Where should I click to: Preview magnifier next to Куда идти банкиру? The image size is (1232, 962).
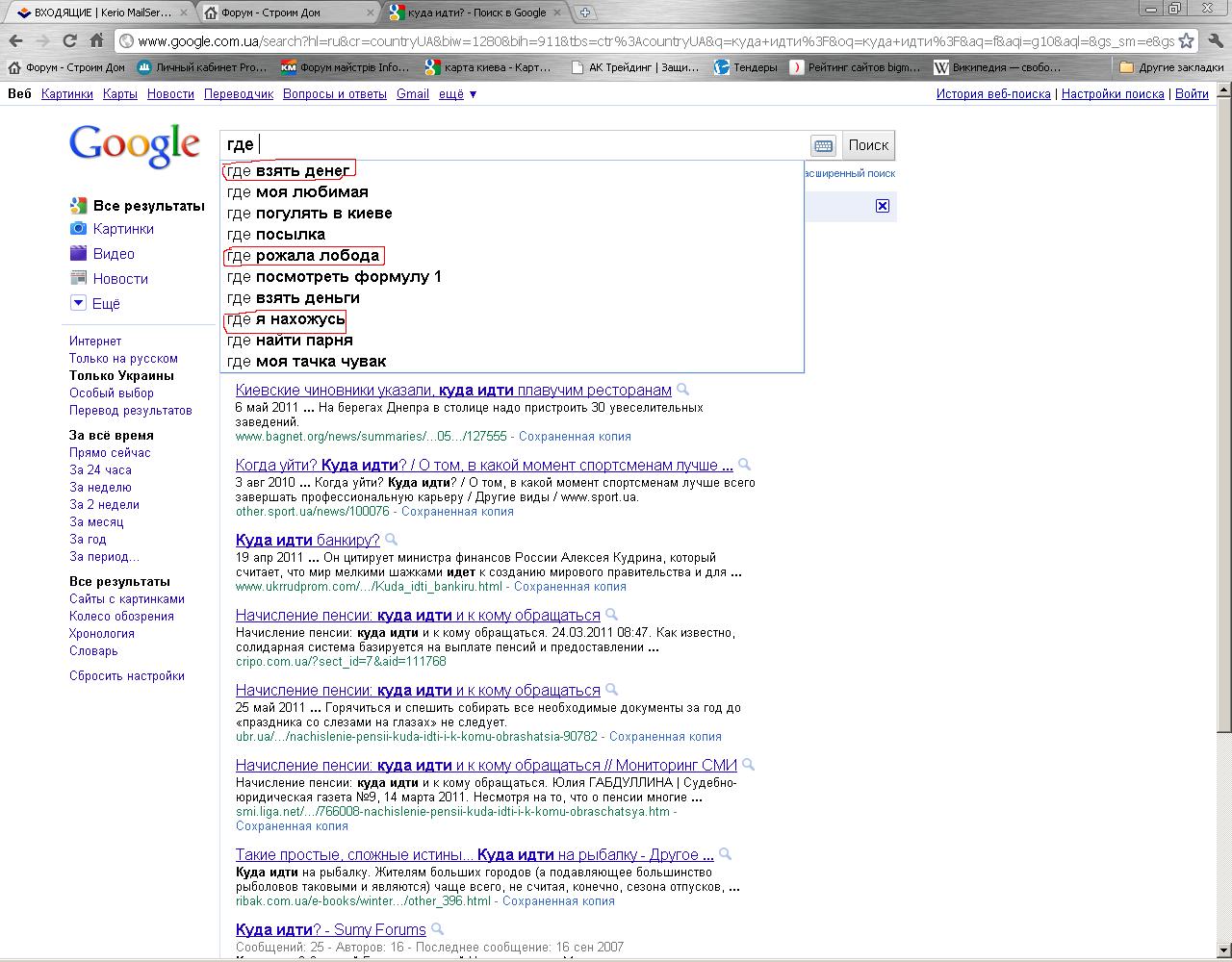(391, 540)
